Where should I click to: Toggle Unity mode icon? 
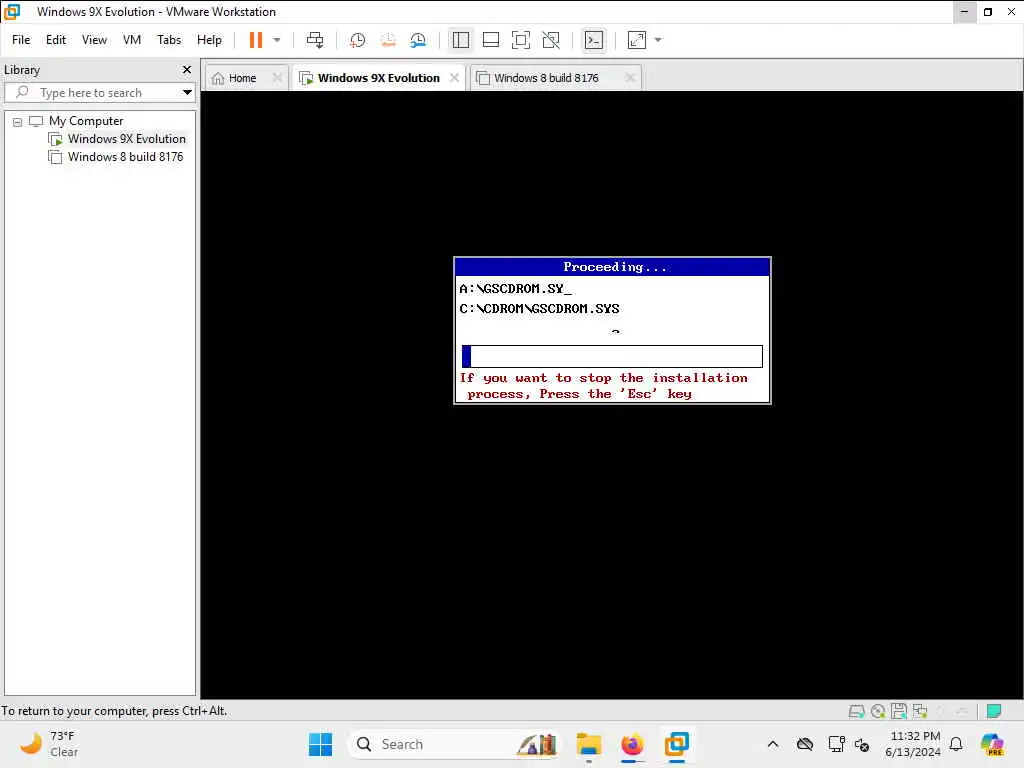tap(551, 40)
